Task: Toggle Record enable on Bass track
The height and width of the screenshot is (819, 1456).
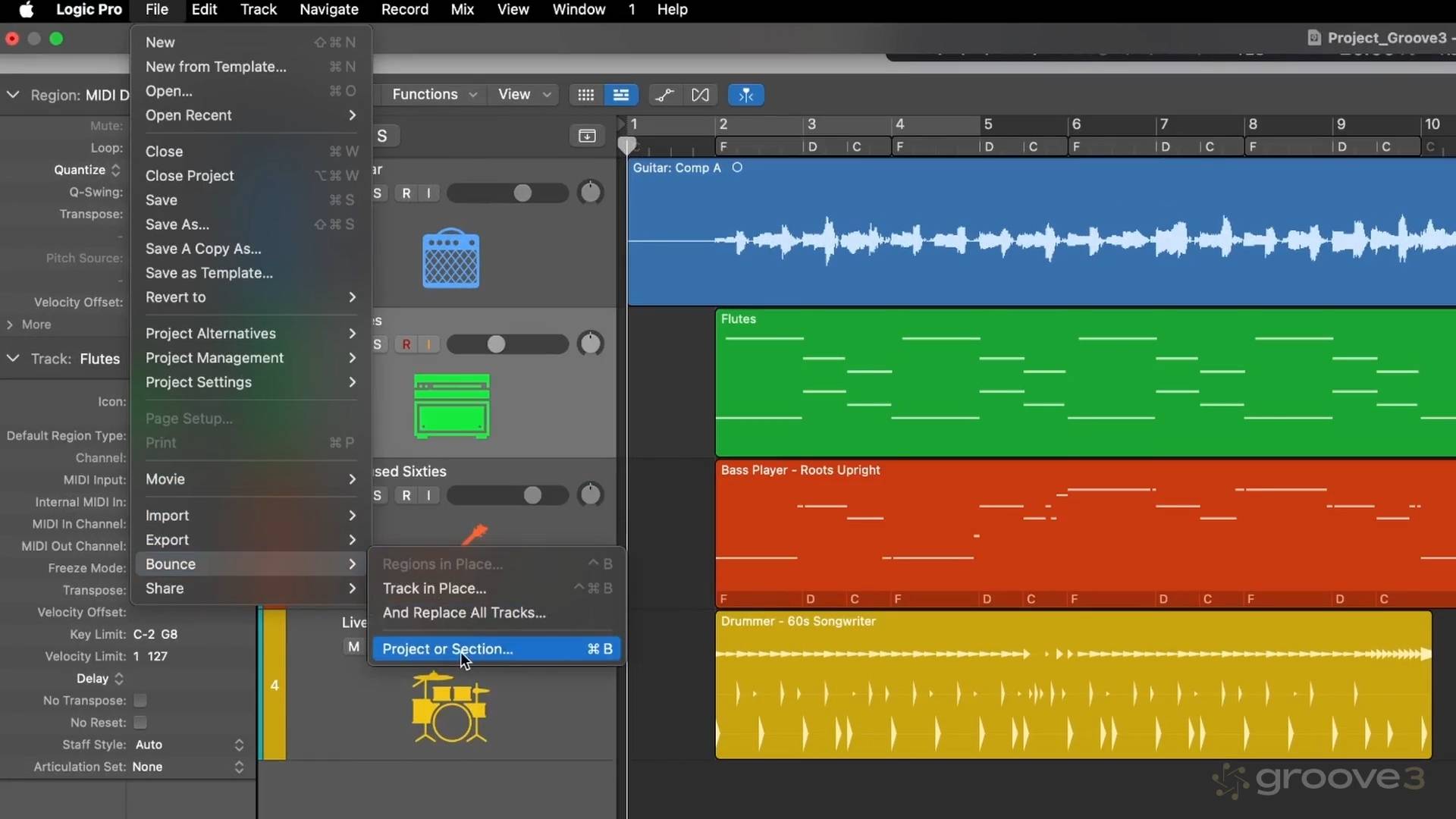Action: pyautogui.click(x=406, y=495)
